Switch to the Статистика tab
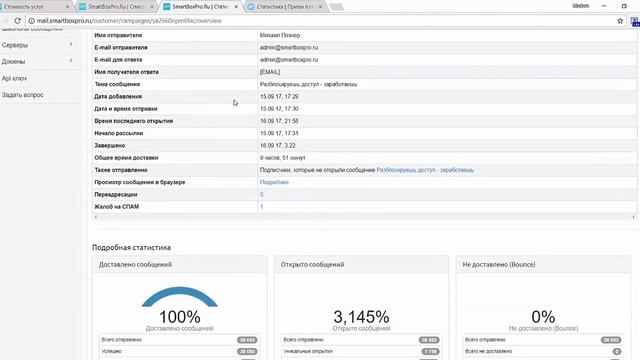 [283, 7]
